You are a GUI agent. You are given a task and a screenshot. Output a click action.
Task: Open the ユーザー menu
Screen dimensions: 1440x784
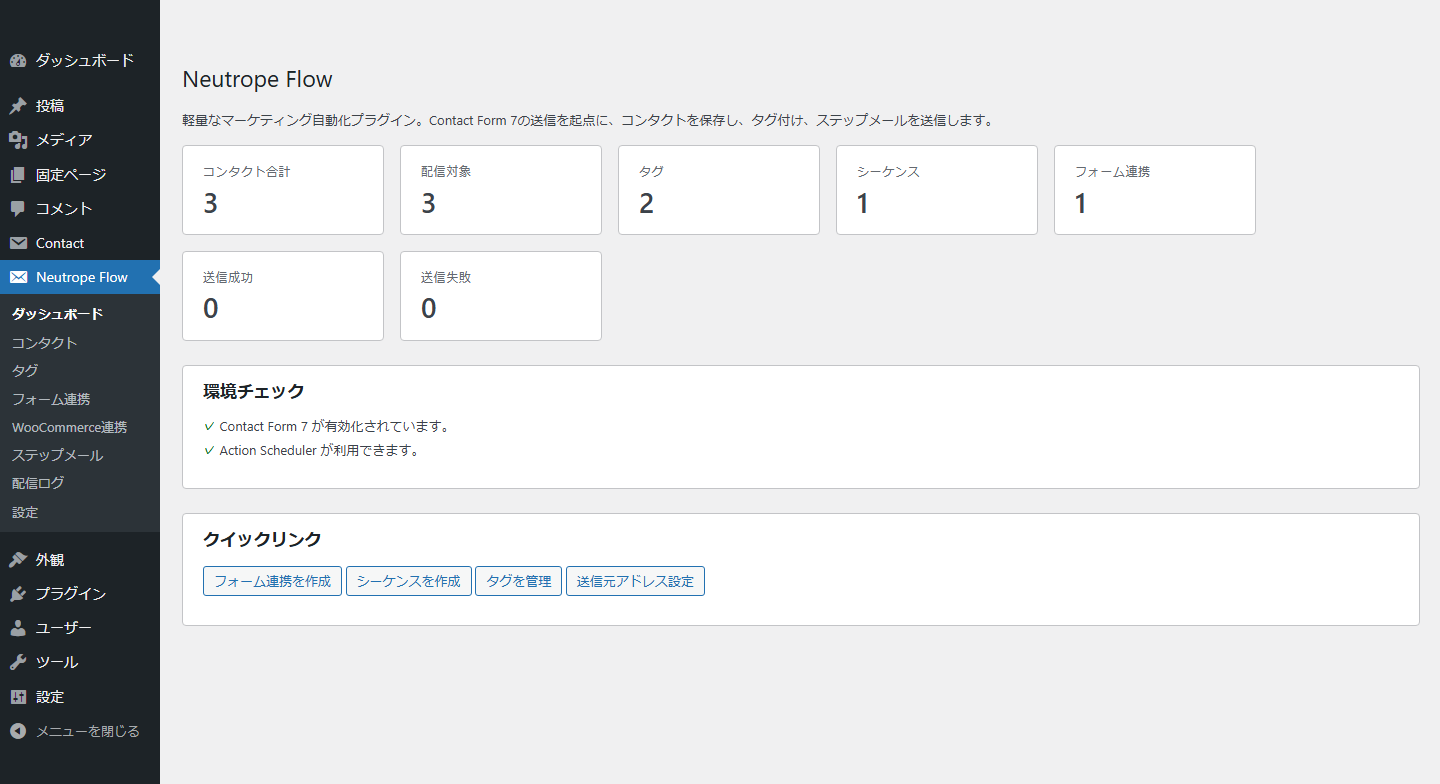[80, 628]
